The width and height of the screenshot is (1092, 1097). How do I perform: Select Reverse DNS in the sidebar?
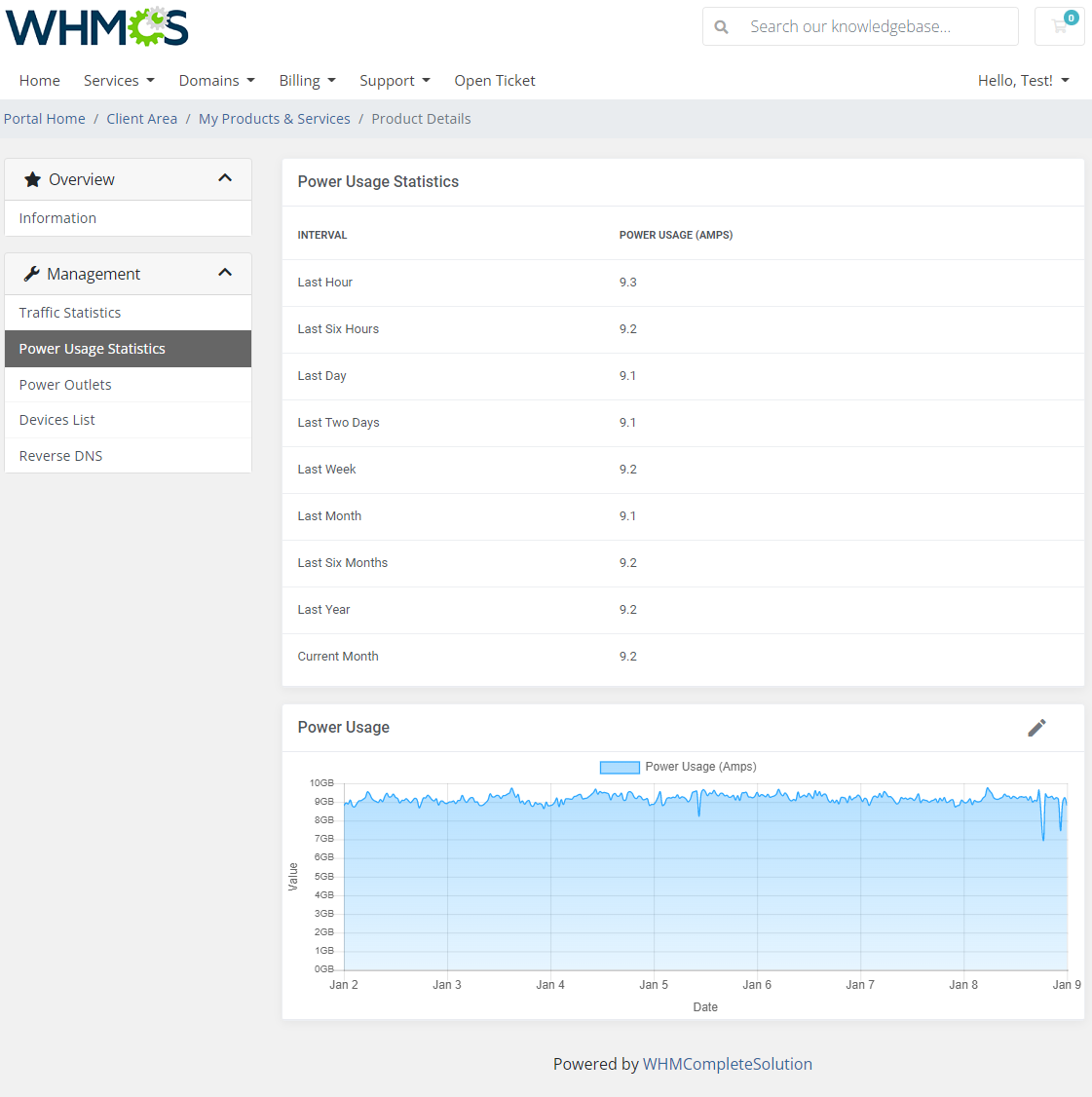pyautogui.click(x=128, y=456)
